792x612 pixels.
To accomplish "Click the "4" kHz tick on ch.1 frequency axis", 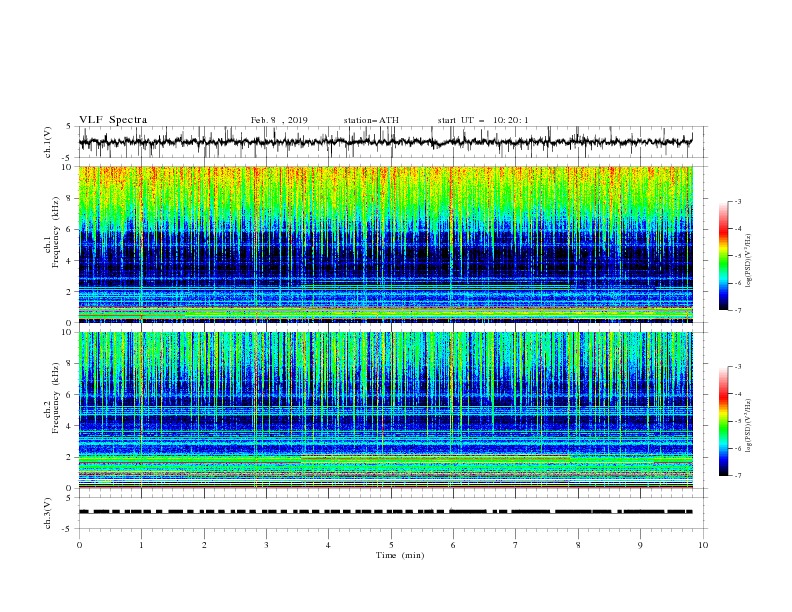I will point(70,261).
